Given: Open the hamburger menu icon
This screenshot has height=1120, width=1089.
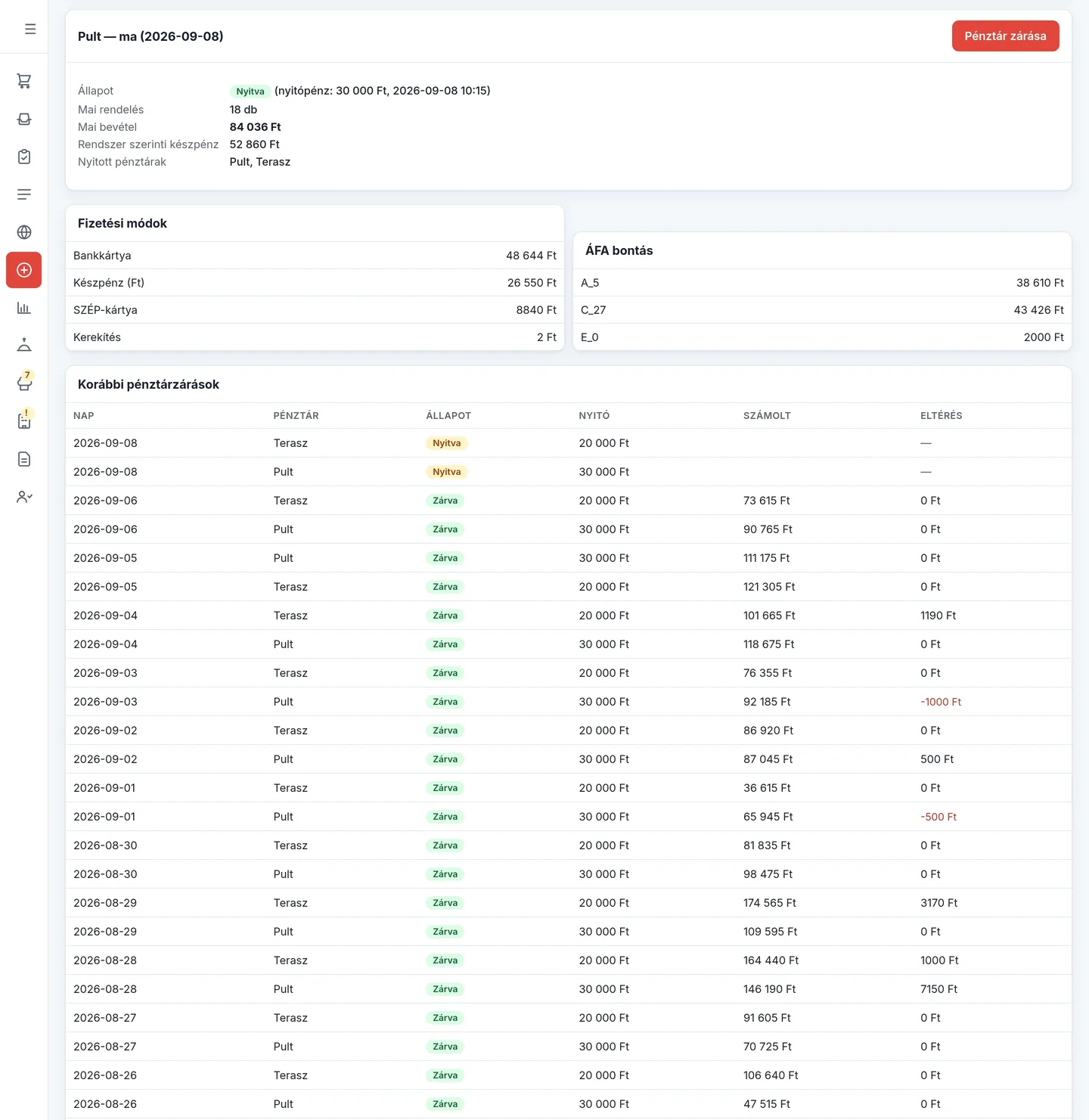Looking at the screenshot, I should point(30,29).
